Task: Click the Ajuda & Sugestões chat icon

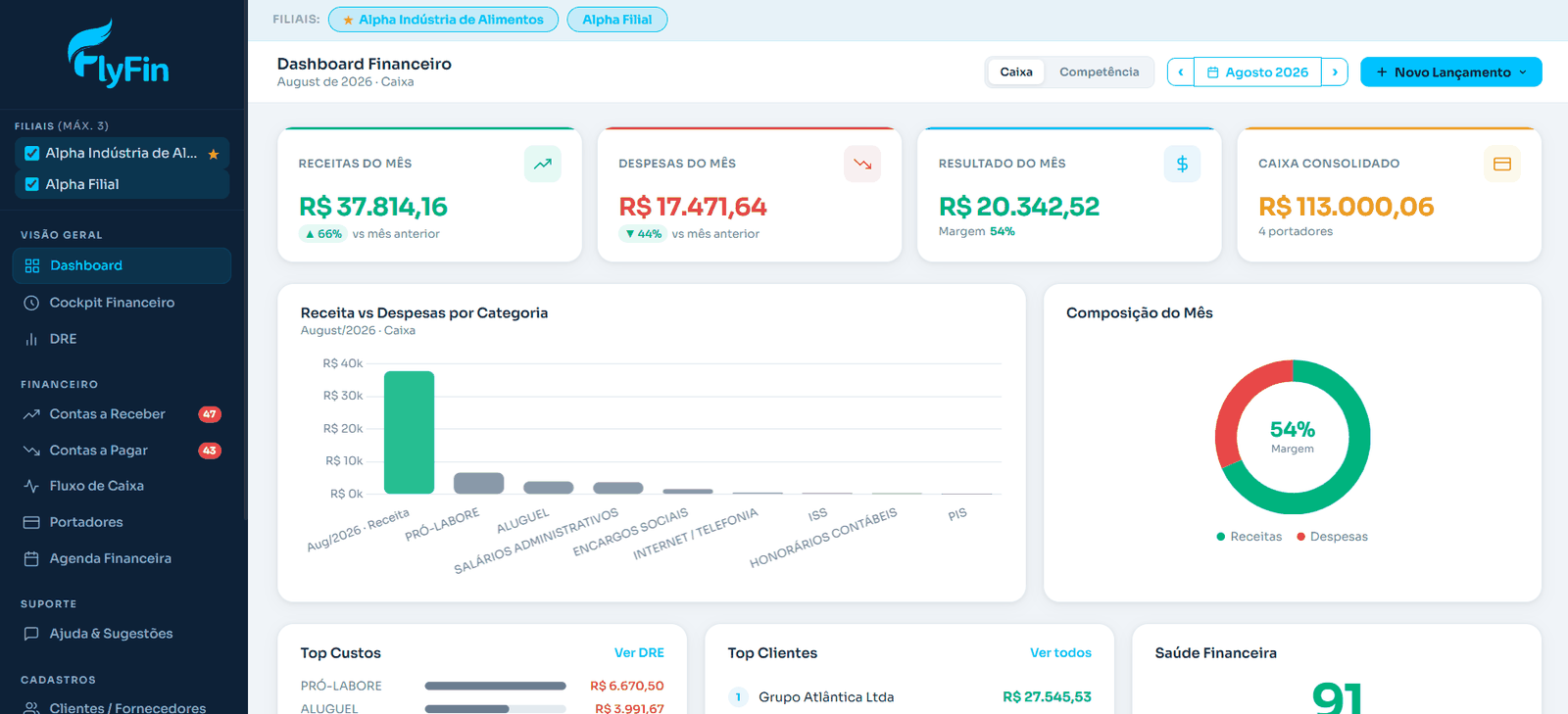Action: point(31,634)
